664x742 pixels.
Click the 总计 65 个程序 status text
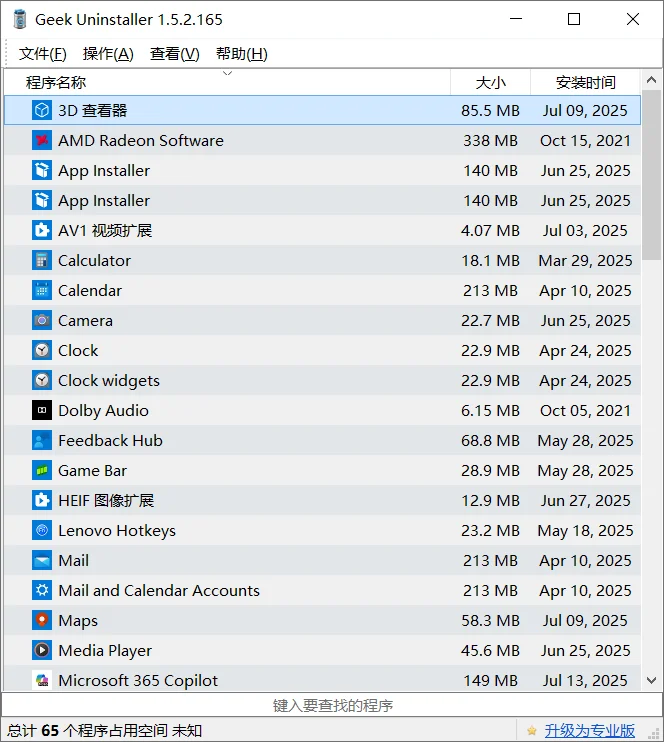click(x=104, y=731)
